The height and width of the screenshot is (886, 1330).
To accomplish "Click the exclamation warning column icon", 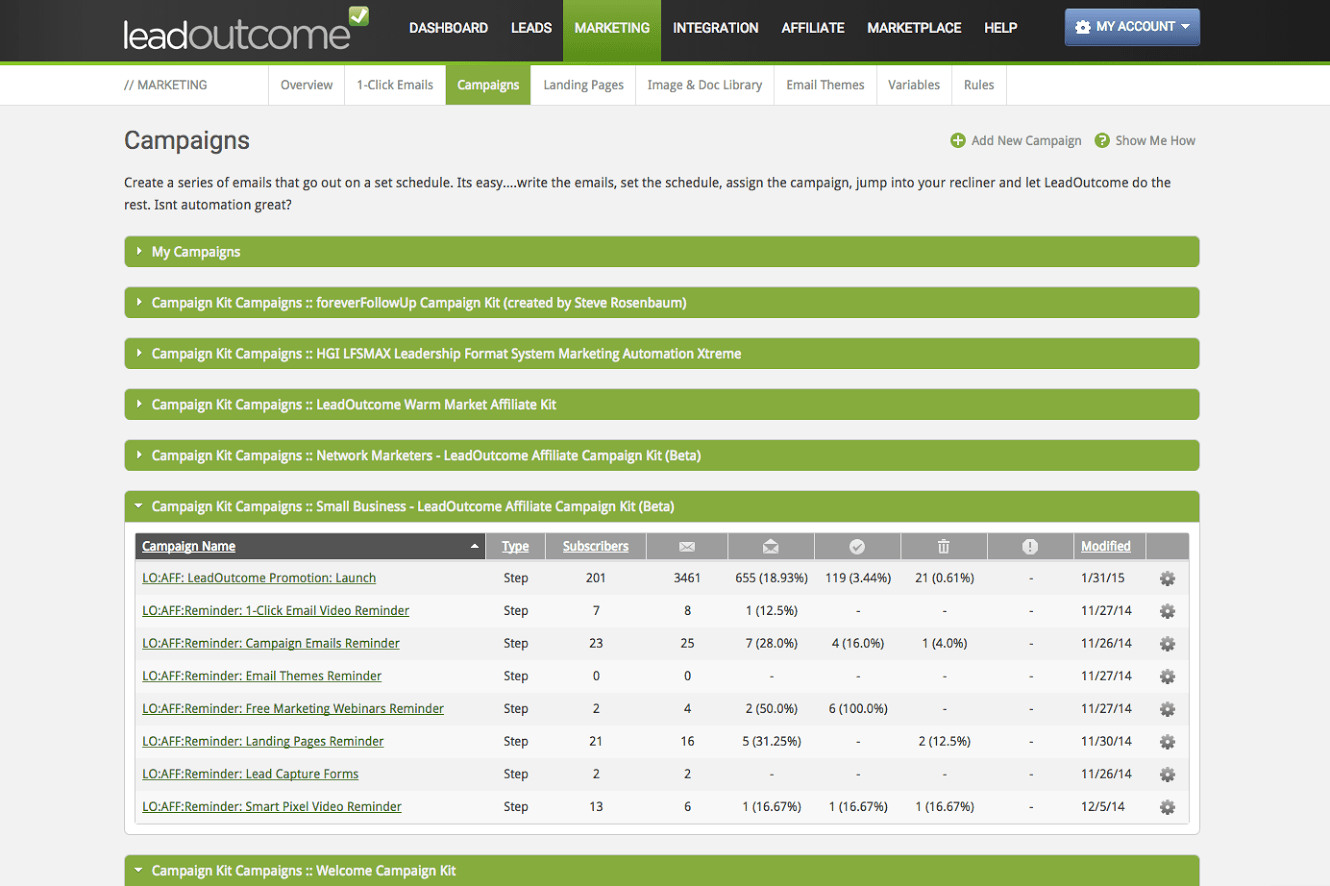I will tap(1030, 546).
